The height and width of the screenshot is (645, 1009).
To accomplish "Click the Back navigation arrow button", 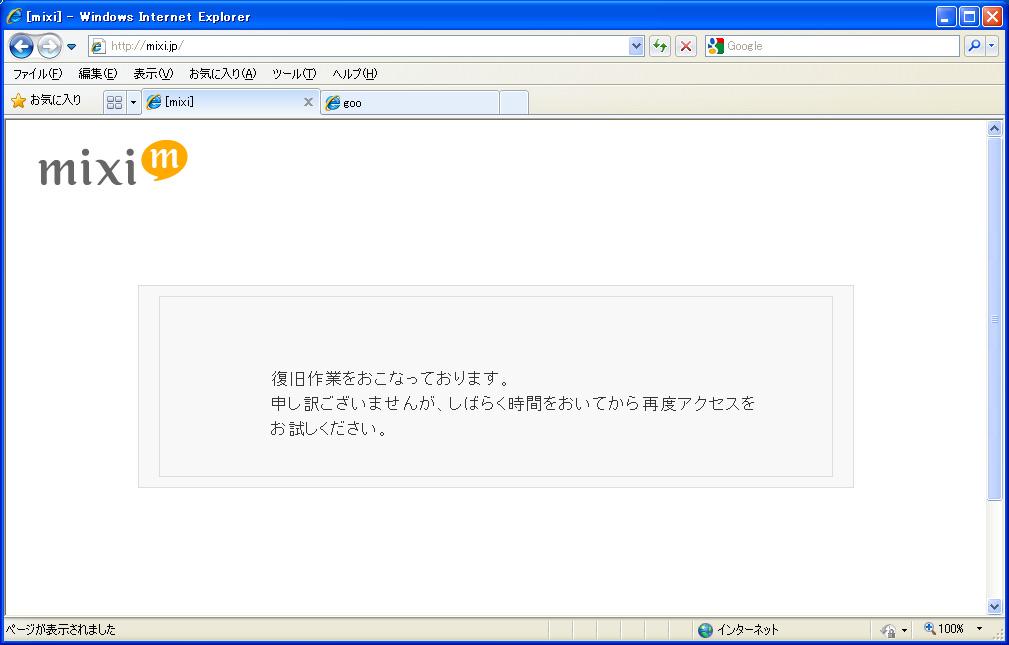I will pyautogui.click(x=21, y=46).
